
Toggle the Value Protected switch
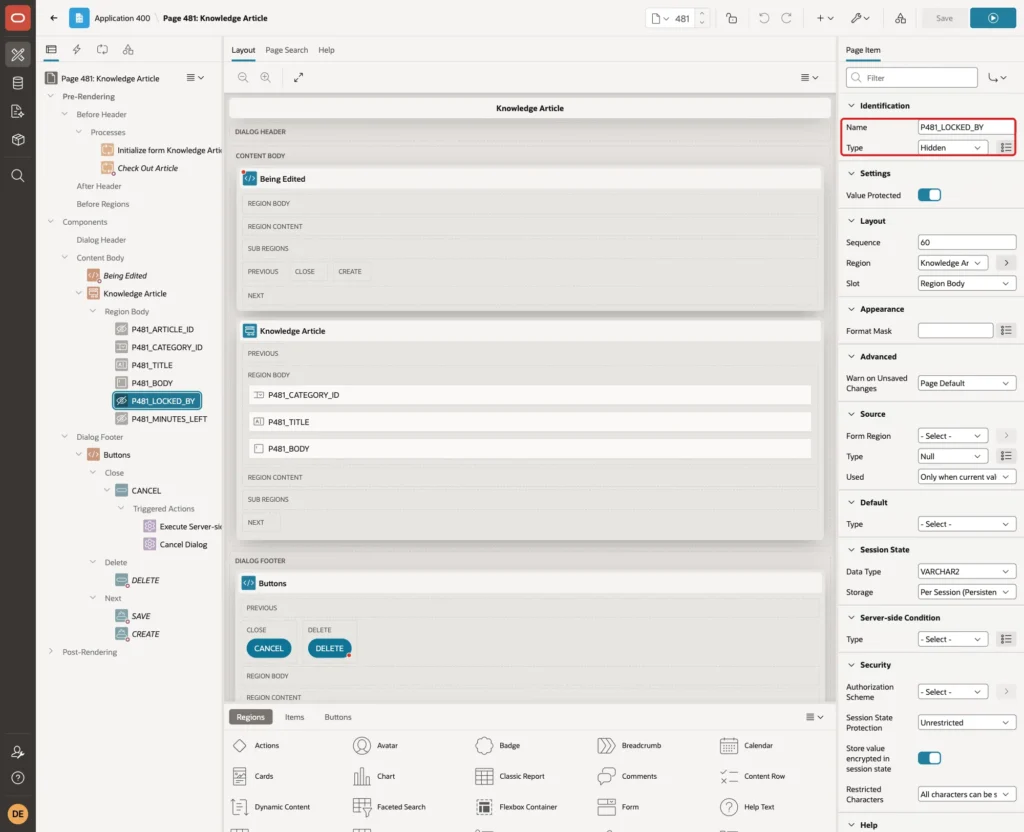point(929,195)
